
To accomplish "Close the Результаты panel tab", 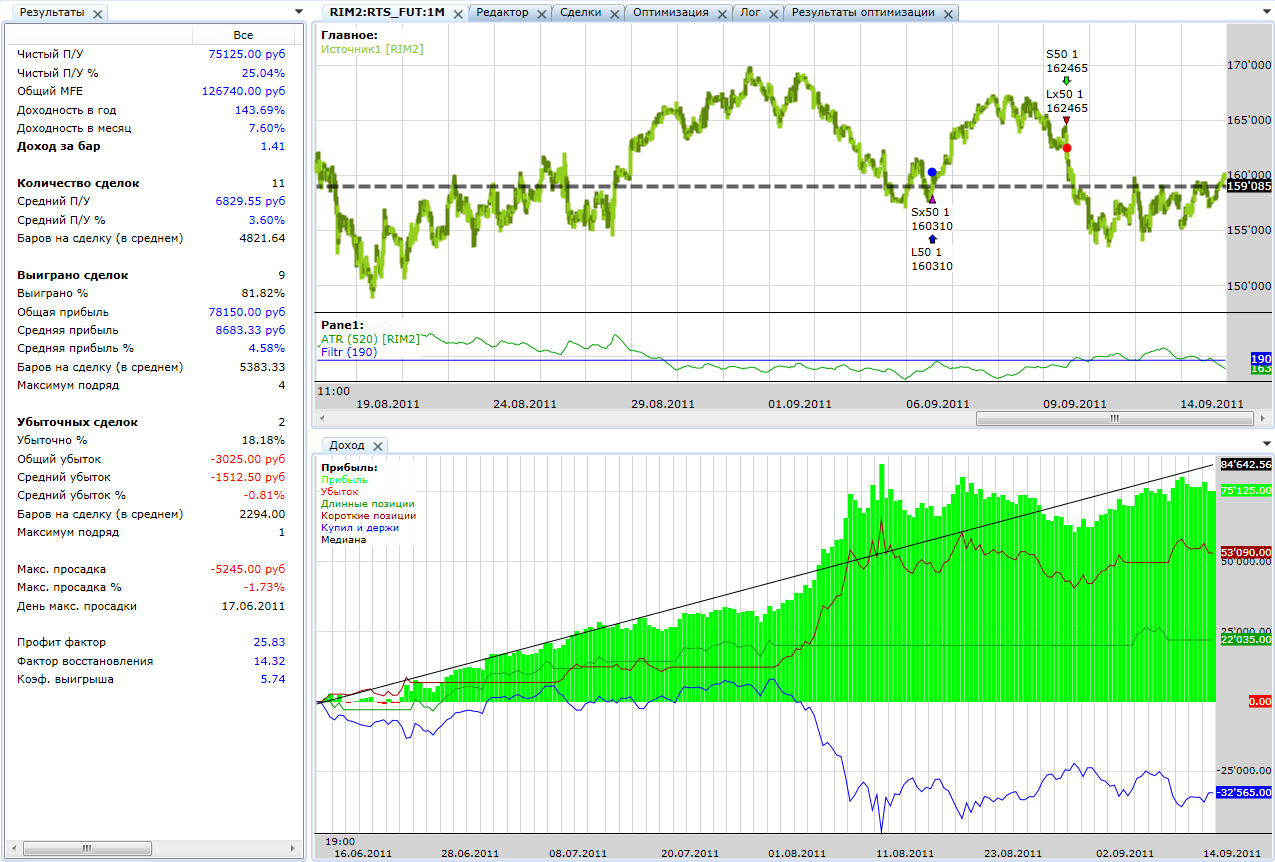I will click(x=96, y=14).
